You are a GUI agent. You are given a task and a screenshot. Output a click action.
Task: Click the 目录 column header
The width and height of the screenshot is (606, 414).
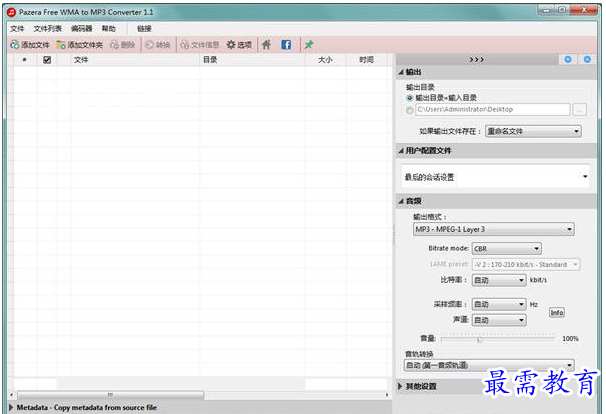(252, 60)
